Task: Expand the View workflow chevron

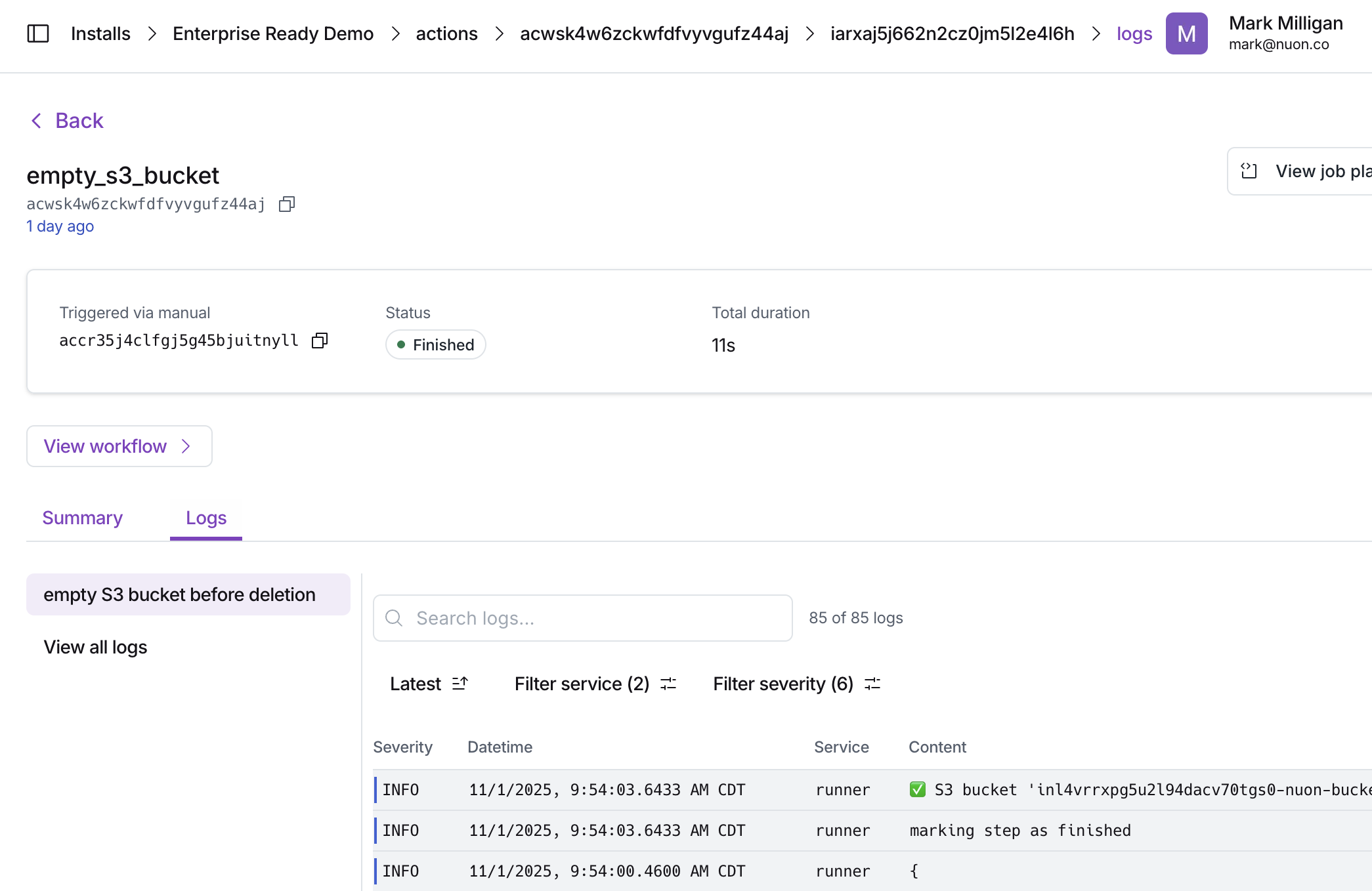Action: [186, 445]
